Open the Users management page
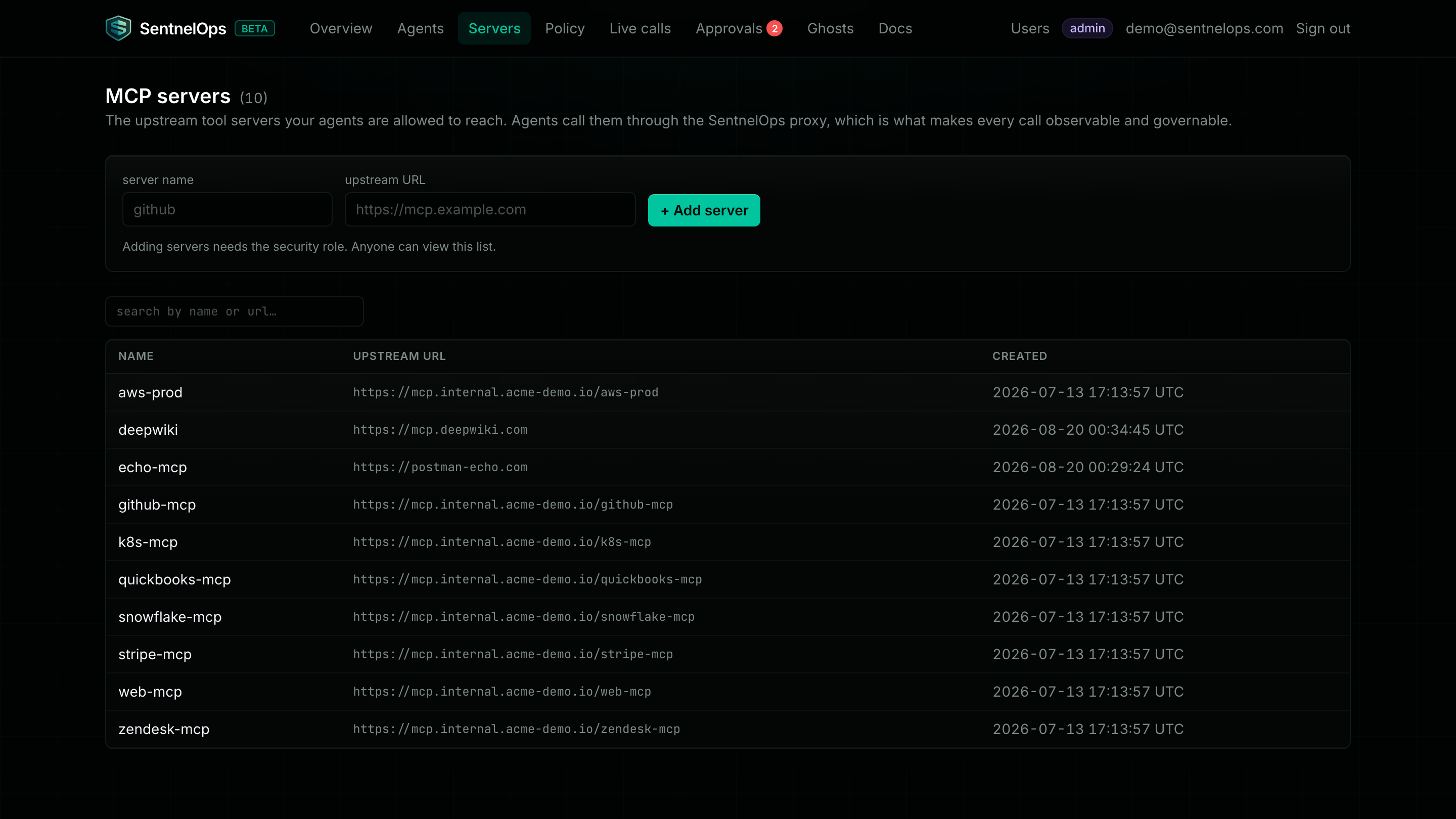Viewport: 1456px width, 819px height. 1029,28
